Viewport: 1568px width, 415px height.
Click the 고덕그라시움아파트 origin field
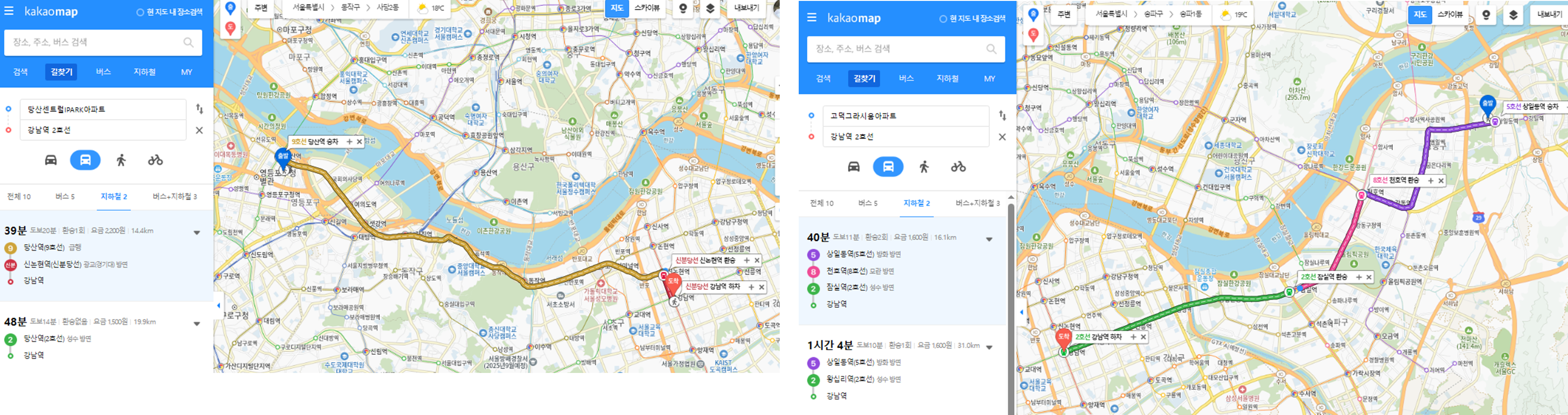(x=906, y=116)
